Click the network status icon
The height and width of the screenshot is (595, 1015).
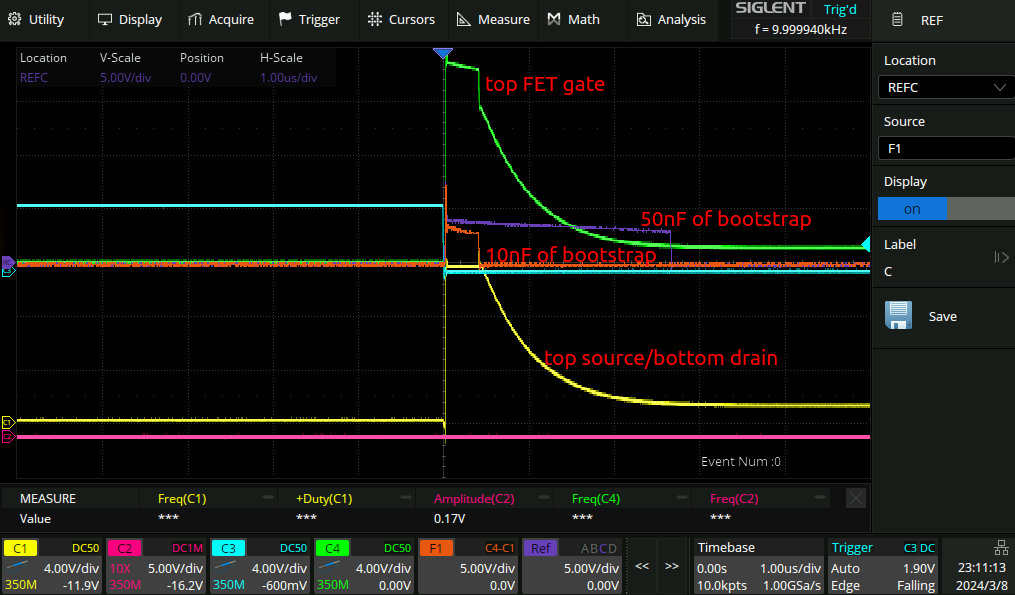point(1001,547)
